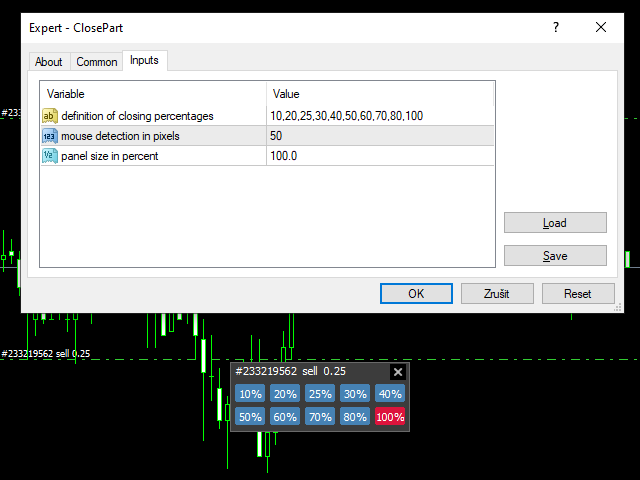Viewport: 640px width, 480px height.
Task: Cancel the dialog with Zrušit
Action: [497, 293]
